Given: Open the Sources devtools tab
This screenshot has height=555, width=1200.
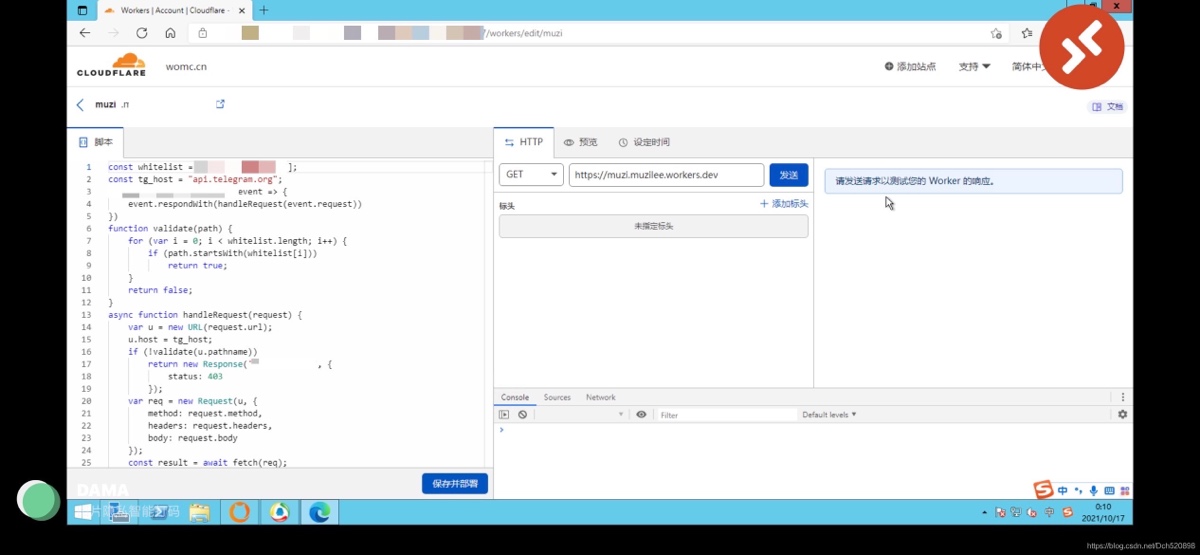Looking at the screenshot, I should pos(557,397).
